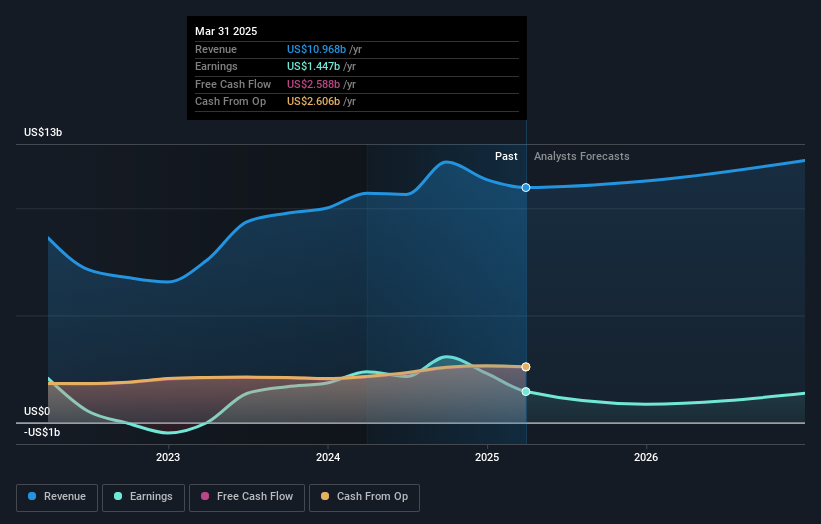Click the US$1.447b earnings value
The image size is (821, 524).
tap(314, 66)
